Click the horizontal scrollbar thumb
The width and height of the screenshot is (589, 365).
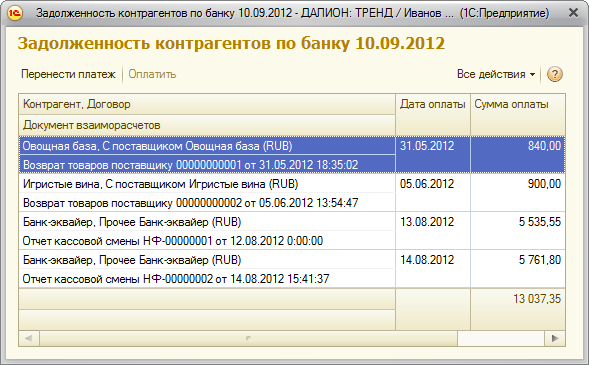click(x=248, y=338)
